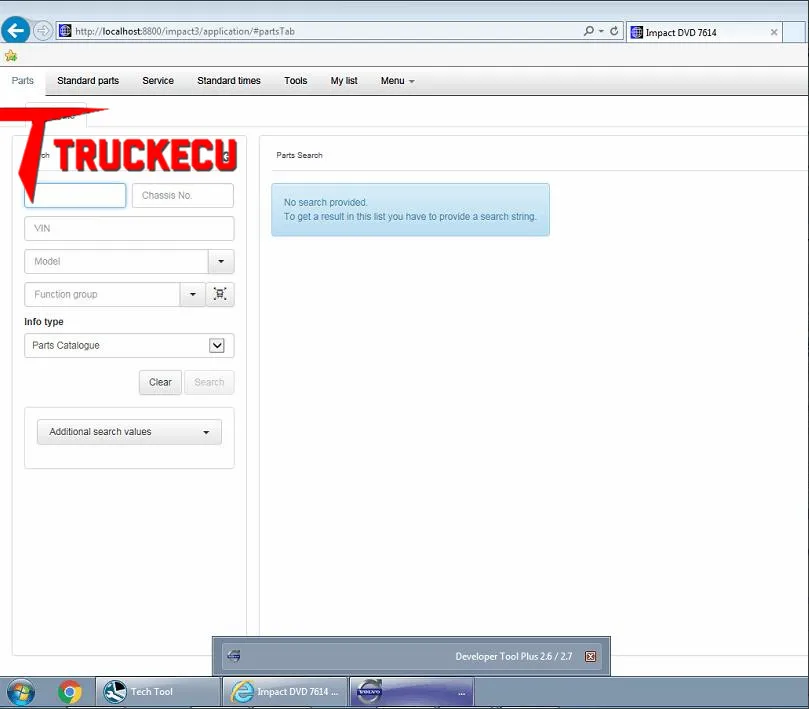Click the 'Info type' label
The height and width of the screenshot is (709, 809).
pos(44,321)
